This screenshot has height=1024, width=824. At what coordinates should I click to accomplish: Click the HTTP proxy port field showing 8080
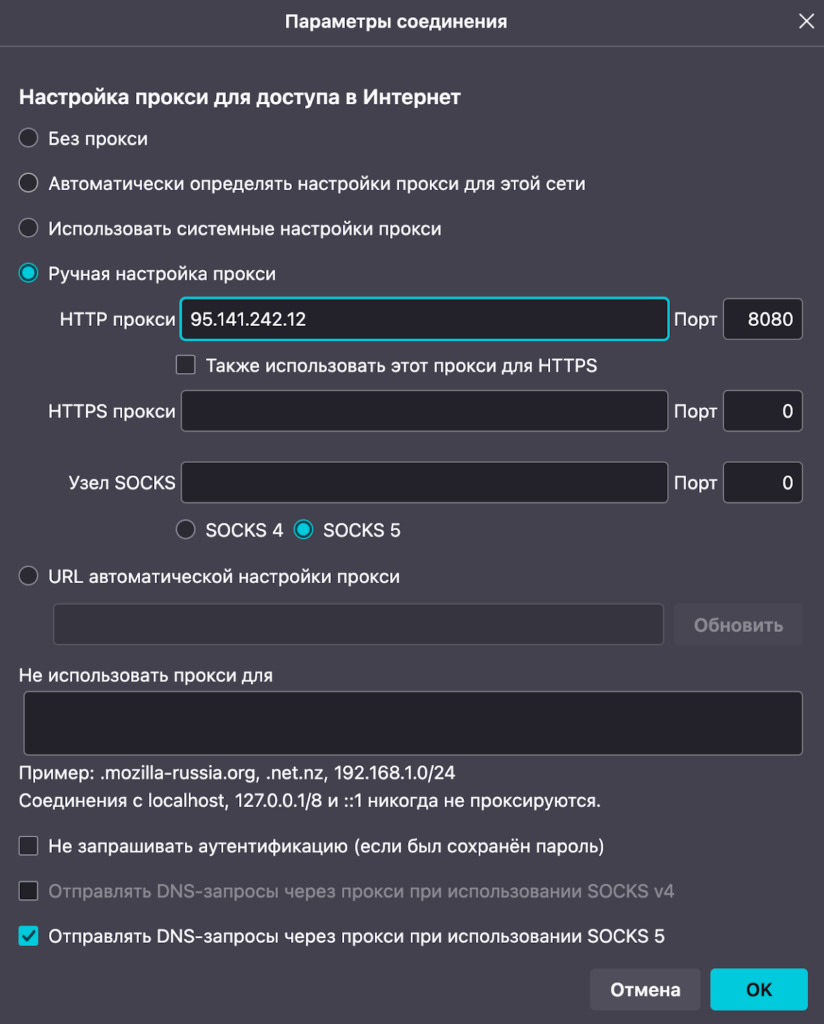(762, 320)
